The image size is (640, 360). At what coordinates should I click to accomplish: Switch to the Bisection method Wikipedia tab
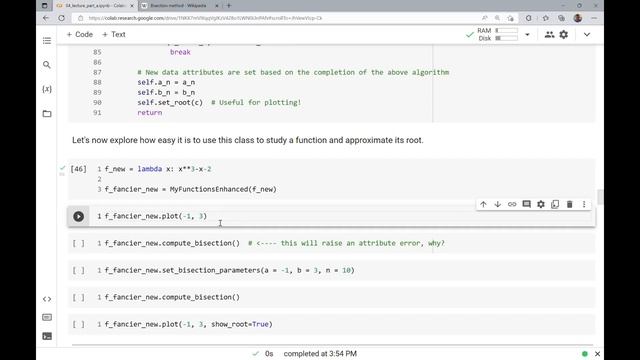pos(179,6)
